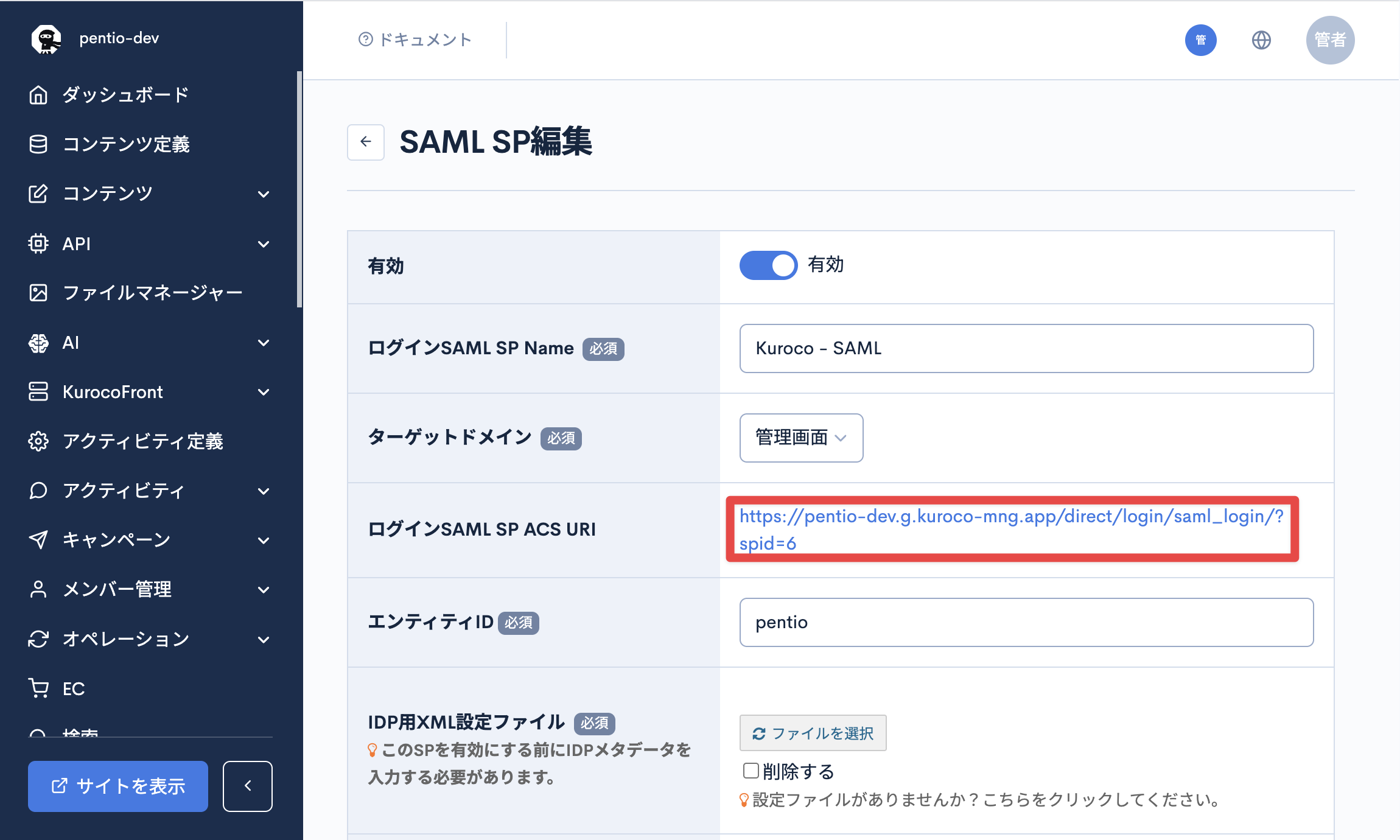
Task: Click the エンティティID input field
Action: tap(1026, 622)
